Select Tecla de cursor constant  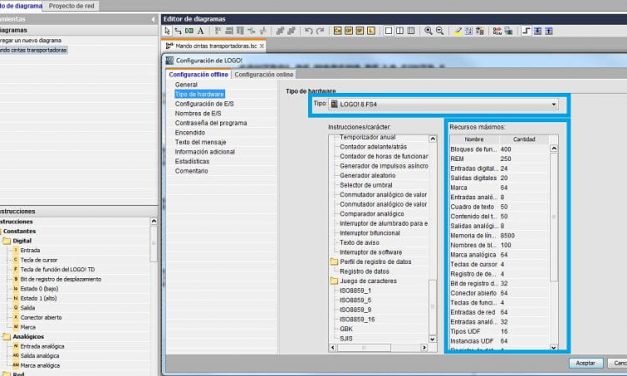pos(39,260)
